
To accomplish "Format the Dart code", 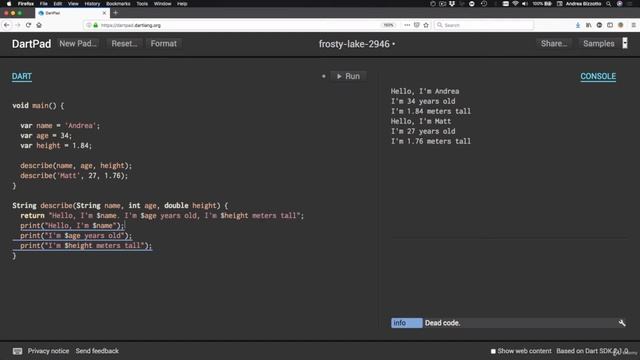I will pos(164,43).
